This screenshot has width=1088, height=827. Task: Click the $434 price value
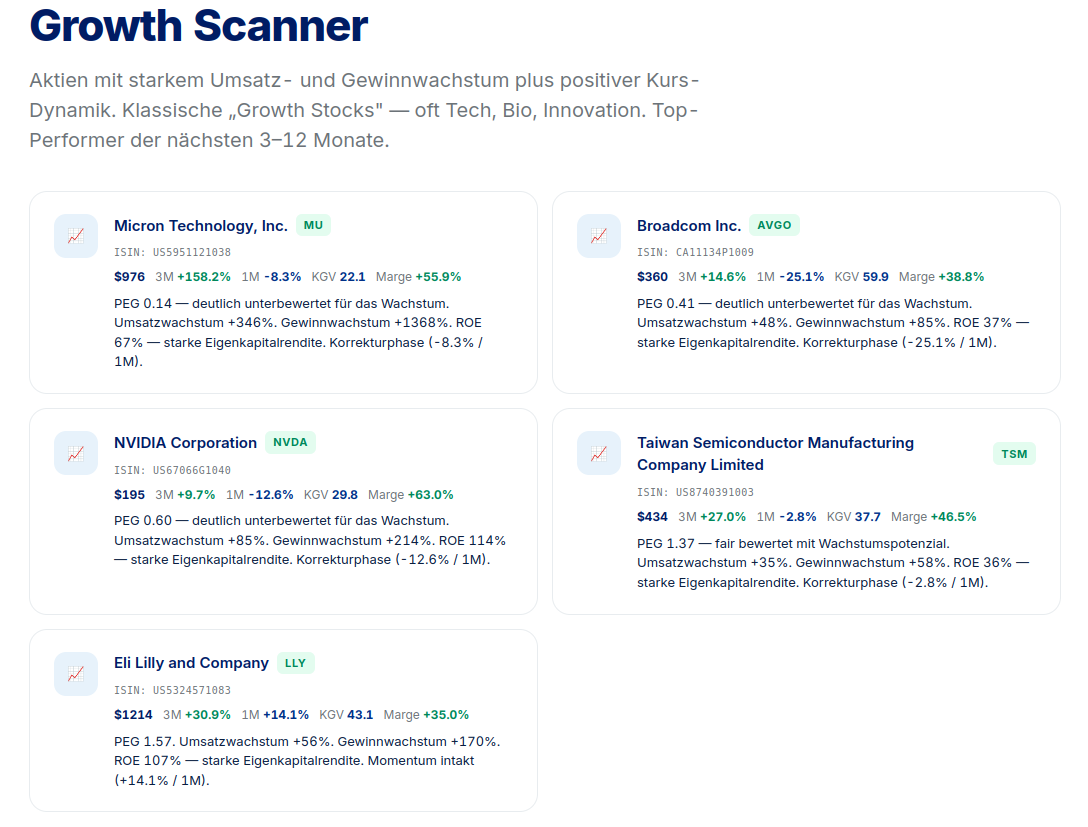(x=652, y=517)
